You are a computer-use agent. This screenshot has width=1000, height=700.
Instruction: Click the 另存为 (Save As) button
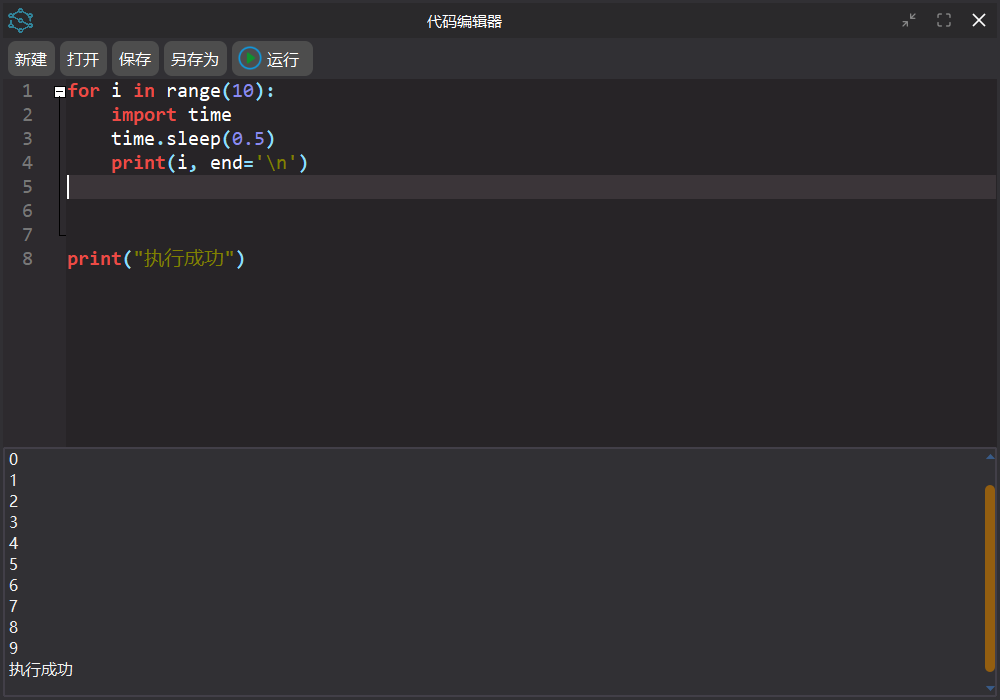tap(195, 59)
